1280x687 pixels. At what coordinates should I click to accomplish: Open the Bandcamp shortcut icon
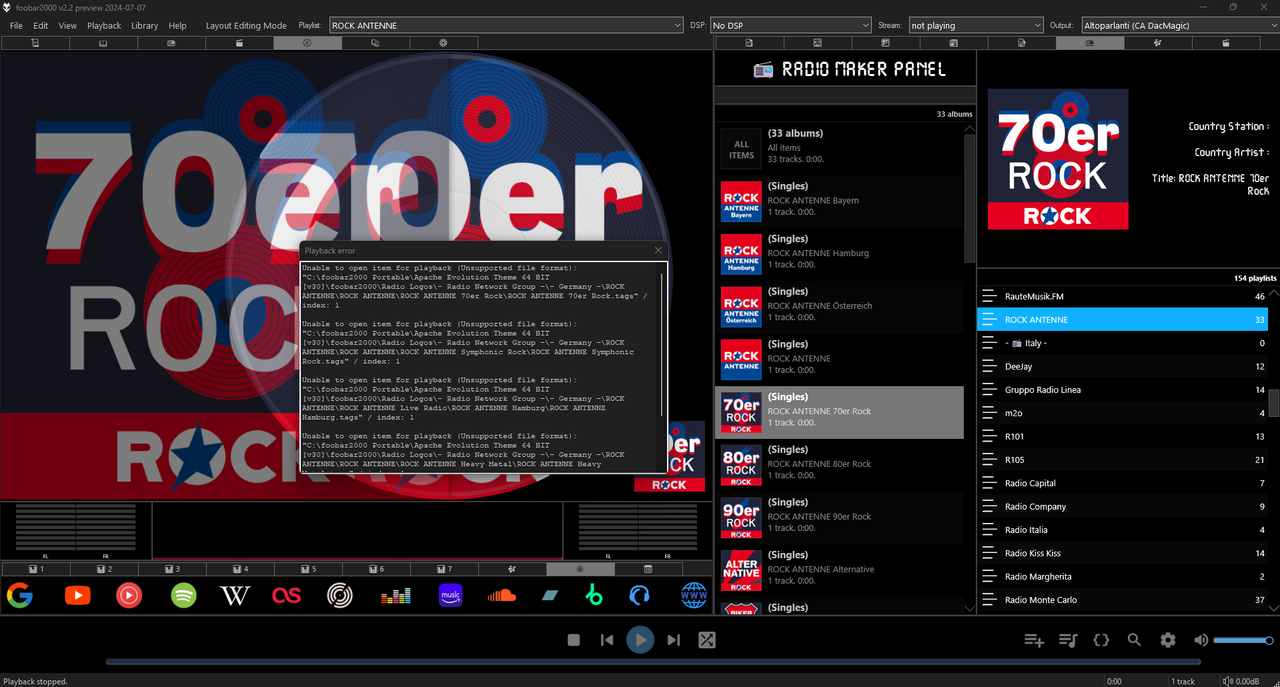point(549,596)
